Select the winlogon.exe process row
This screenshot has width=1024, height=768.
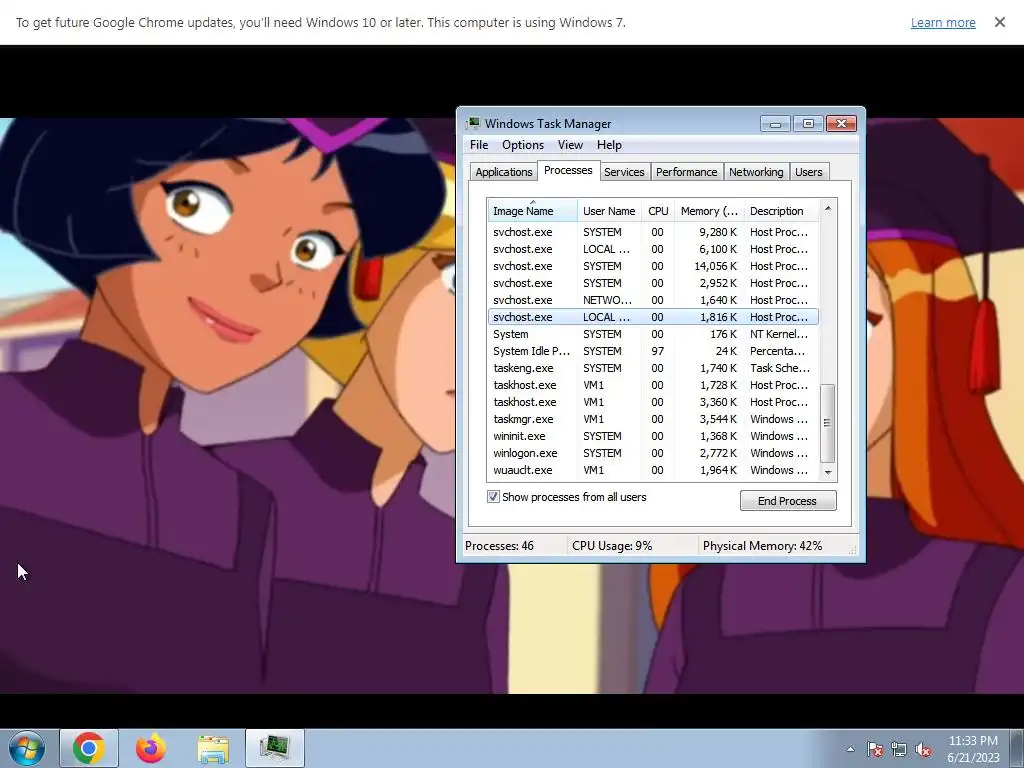tap(653, 453)
